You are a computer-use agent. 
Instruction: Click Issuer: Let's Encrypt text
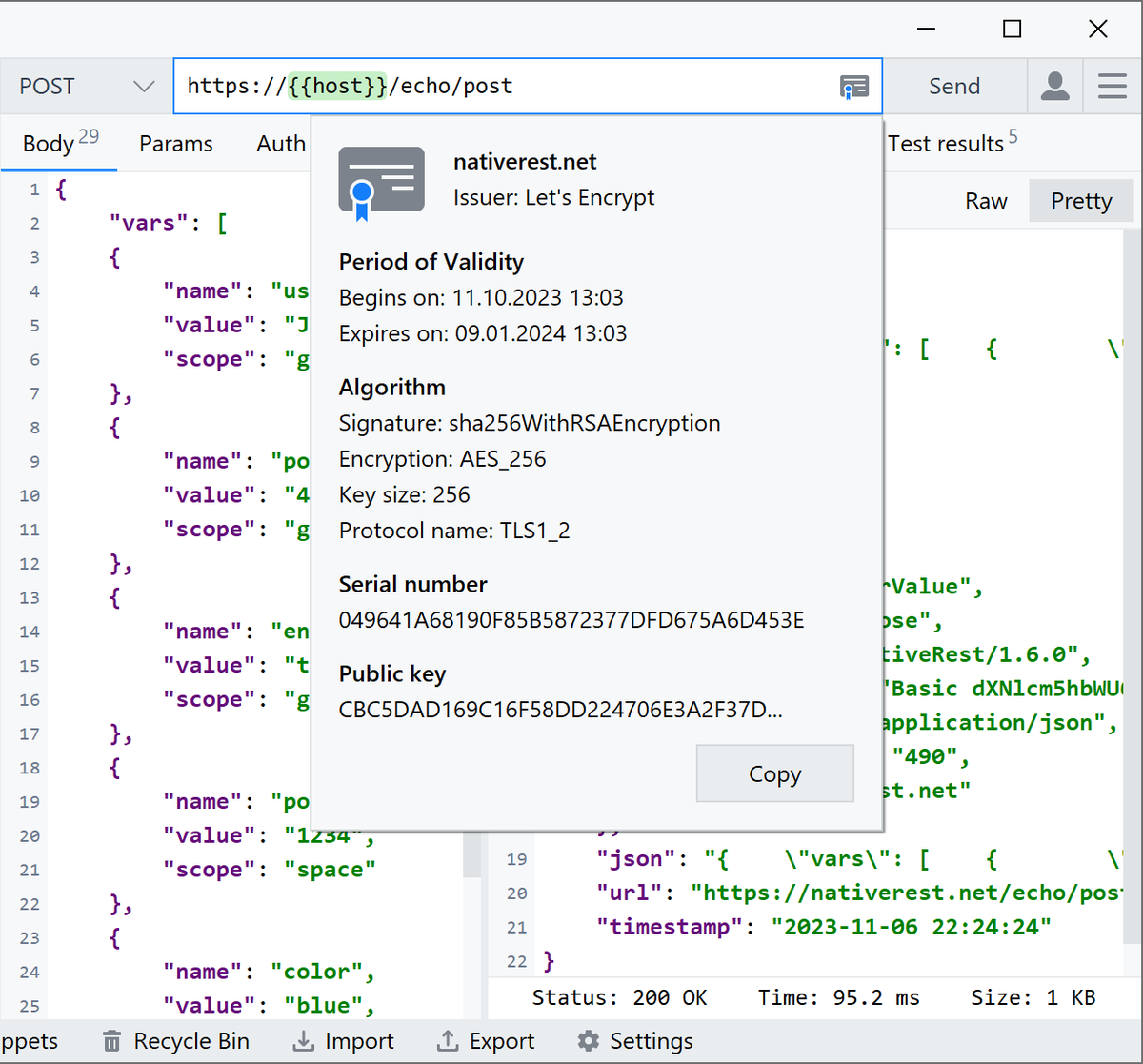click(554, 198)
